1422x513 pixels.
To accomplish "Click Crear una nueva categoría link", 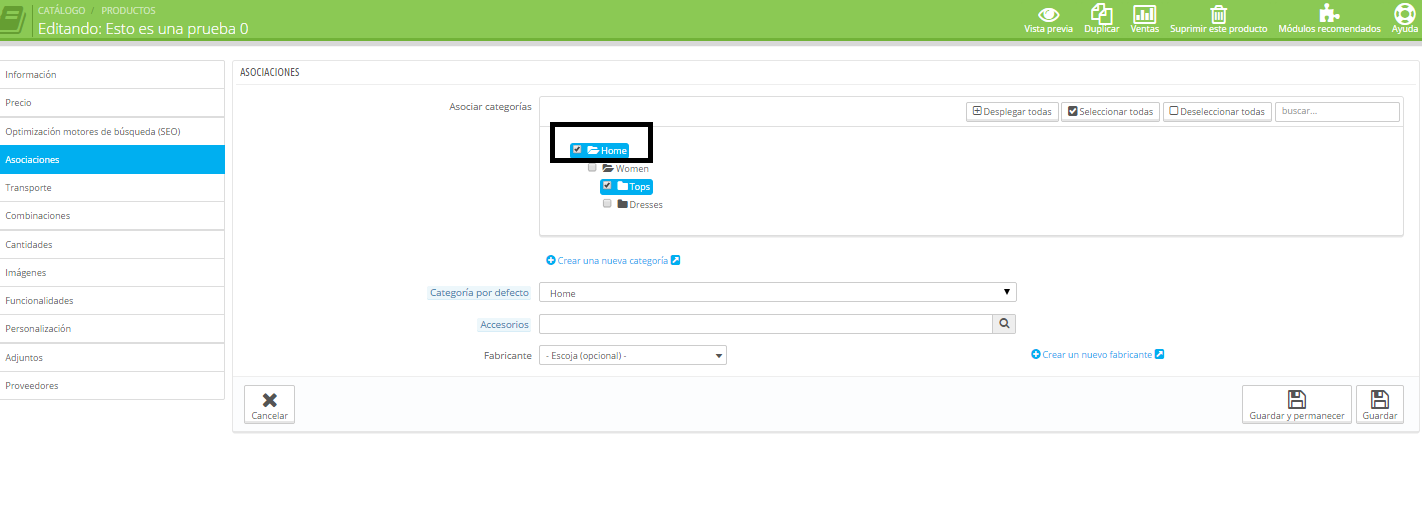I will 612,261.
